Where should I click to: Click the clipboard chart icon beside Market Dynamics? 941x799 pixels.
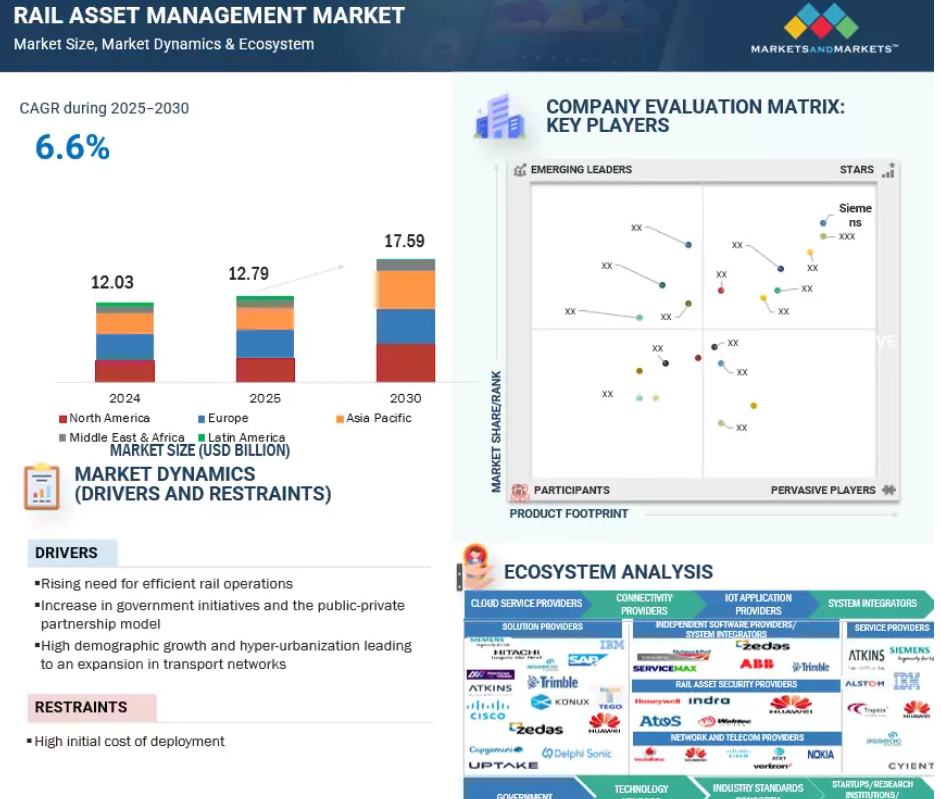tap(41, 487)
